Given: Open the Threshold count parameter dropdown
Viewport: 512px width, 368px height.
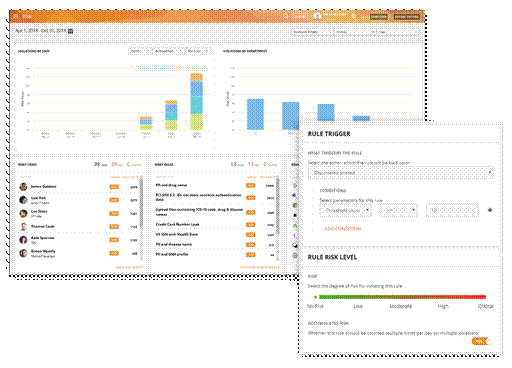Looking at the screenshot, I should [x=345, y=210].
